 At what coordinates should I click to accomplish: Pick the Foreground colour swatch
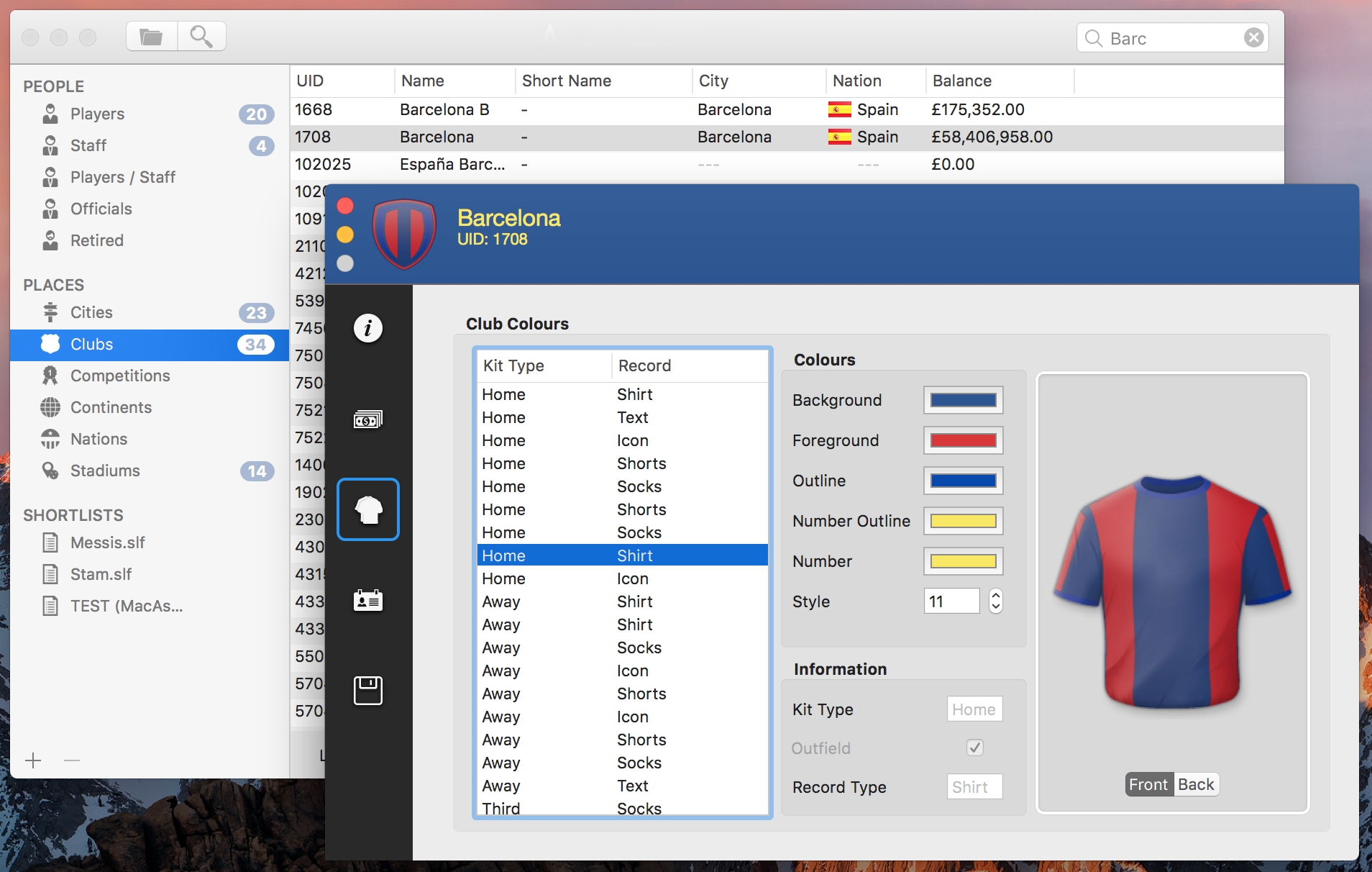(964, 440)
